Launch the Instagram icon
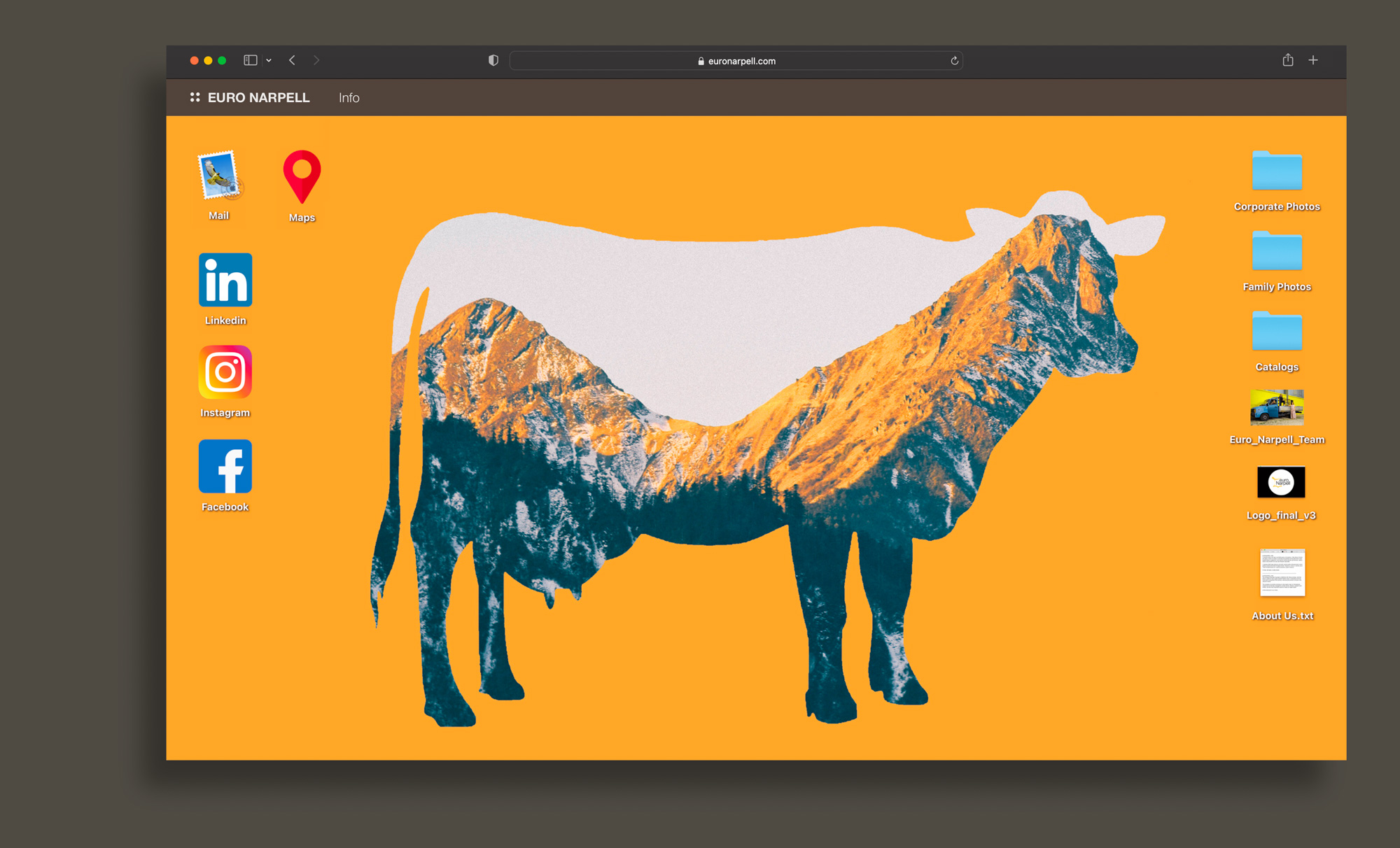 click(x=225, y=372)
